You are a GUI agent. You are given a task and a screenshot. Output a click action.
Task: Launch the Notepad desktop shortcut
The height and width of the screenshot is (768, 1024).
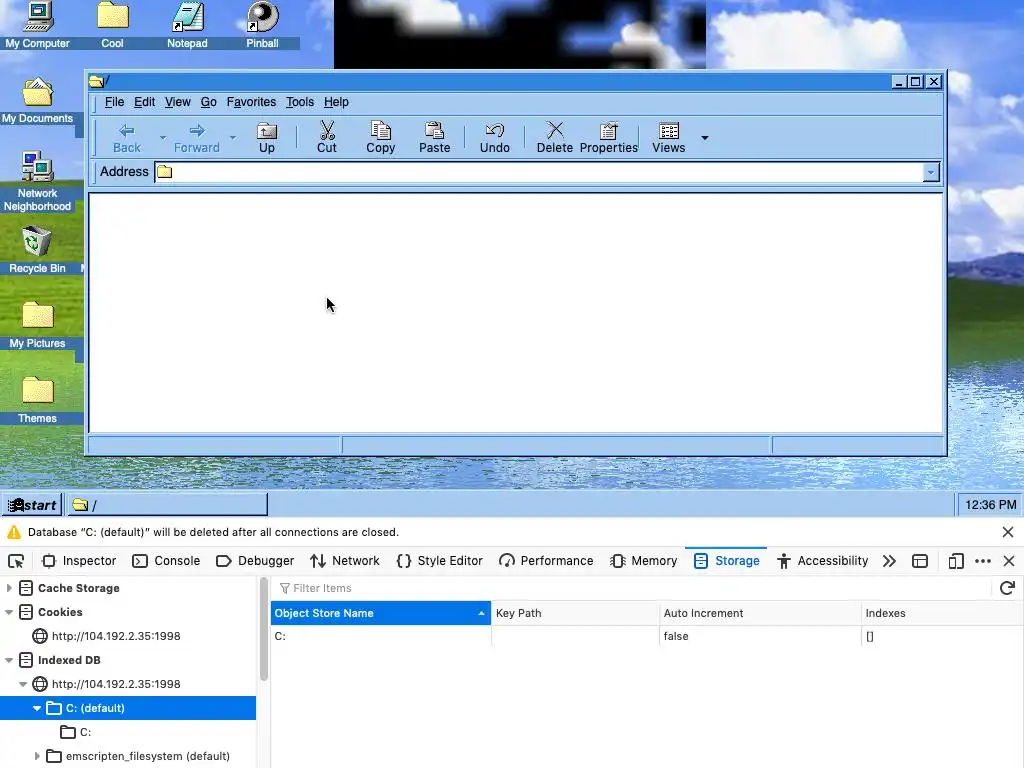tap(187, 25)
